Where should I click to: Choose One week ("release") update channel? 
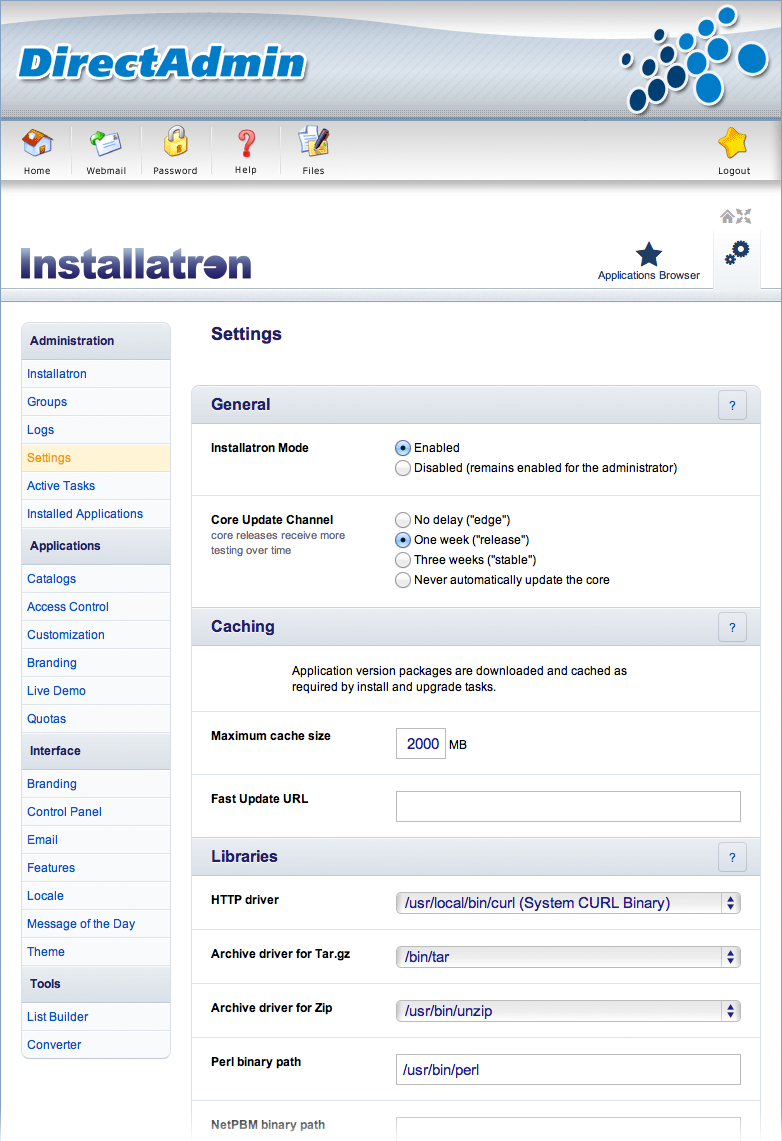pos(402,540)
